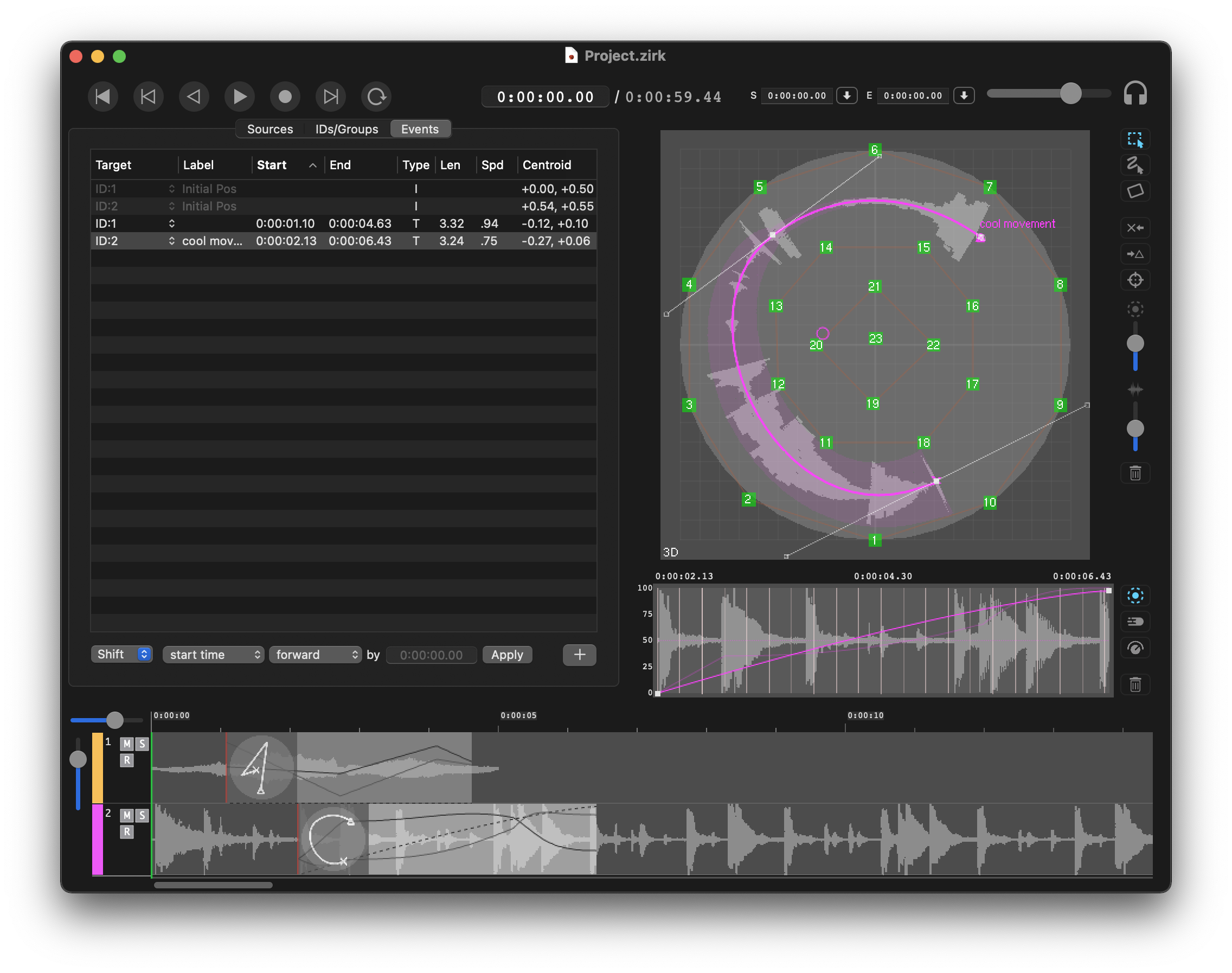This screenshot has height=973, width=1232.
Task: Start playback with the play button
Action: (x=239, y=97)
